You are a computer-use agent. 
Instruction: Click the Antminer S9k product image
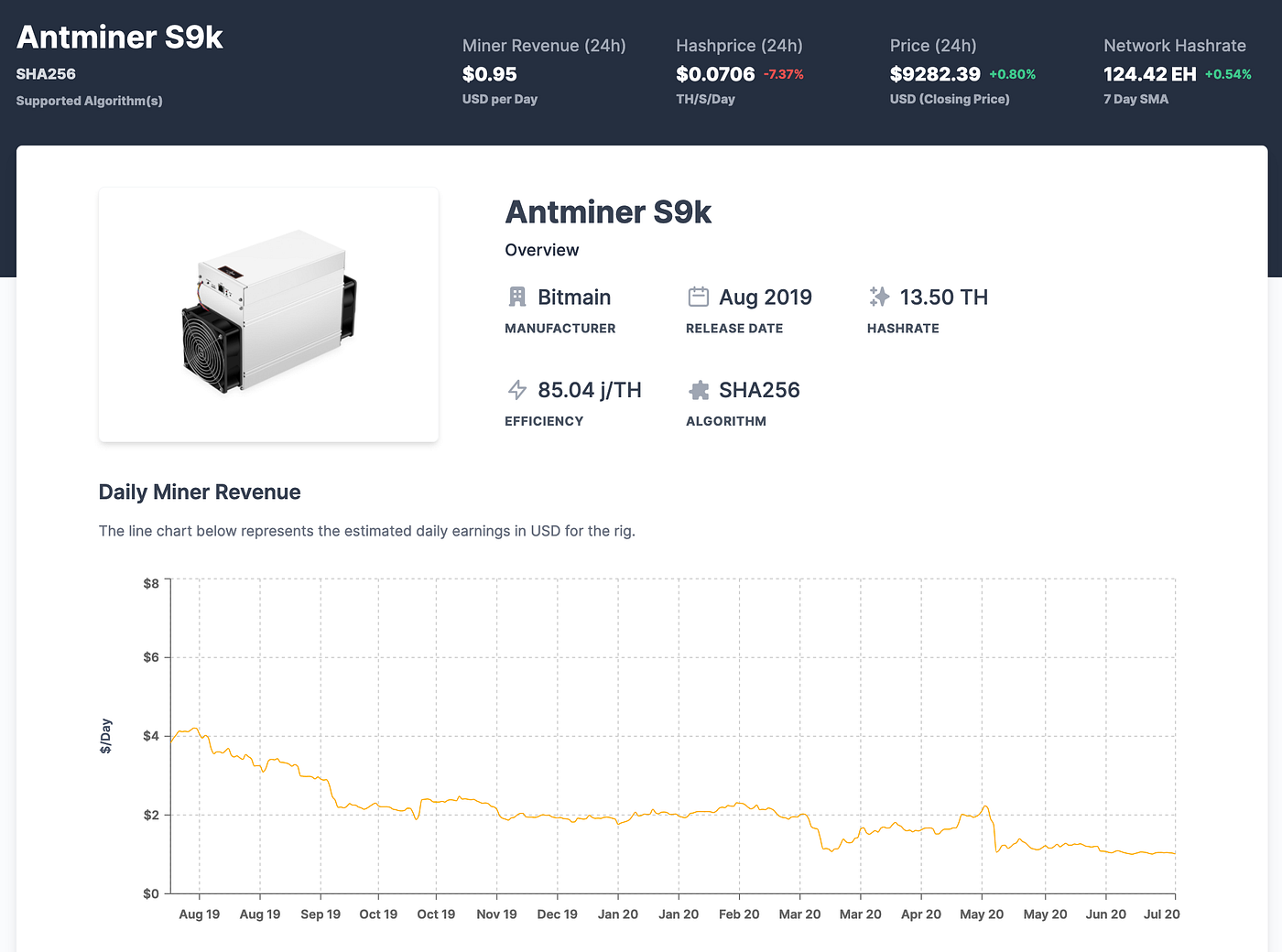tap(268, 314)
